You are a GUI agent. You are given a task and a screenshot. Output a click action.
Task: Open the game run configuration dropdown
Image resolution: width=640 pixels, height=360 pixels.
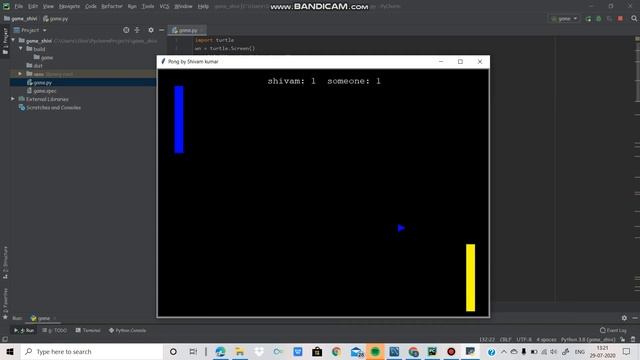(x=564, y=19)
